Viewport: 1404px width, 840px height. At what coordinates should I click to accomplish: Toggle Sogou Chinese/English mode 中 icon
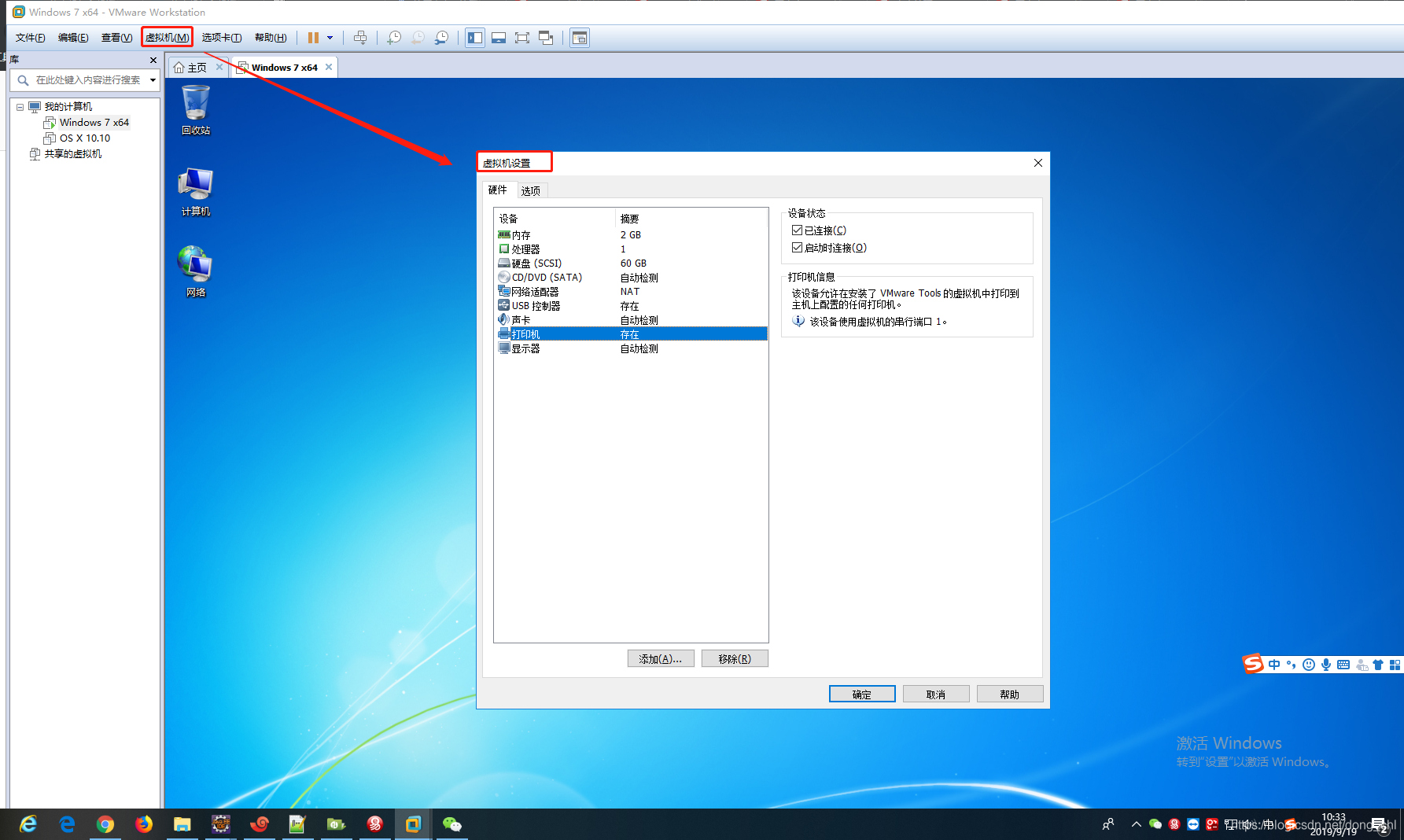tap(1274, 665)
